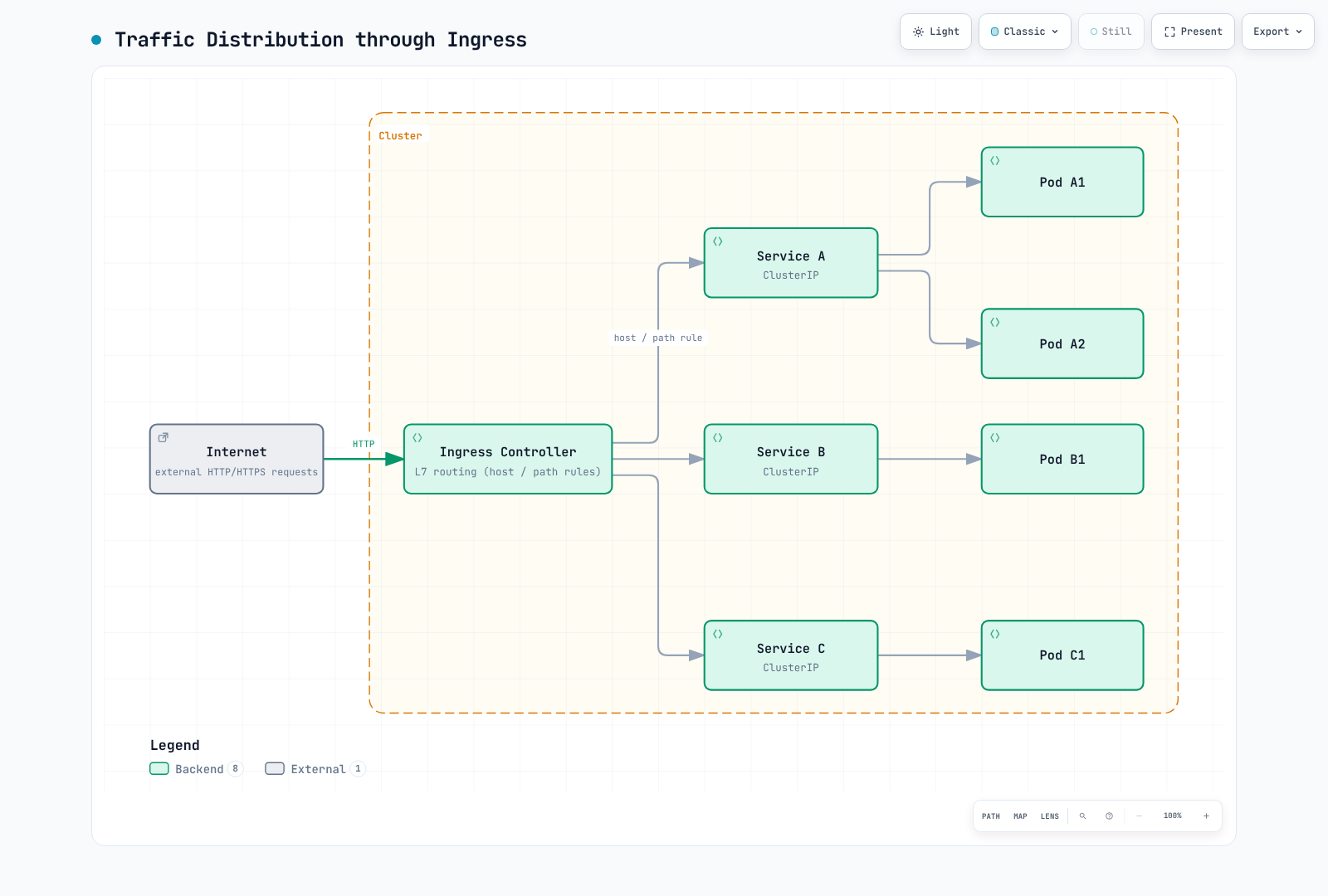The image size is (1328, 896).
Task: Select the Service A node
Action: pos(791,263)
